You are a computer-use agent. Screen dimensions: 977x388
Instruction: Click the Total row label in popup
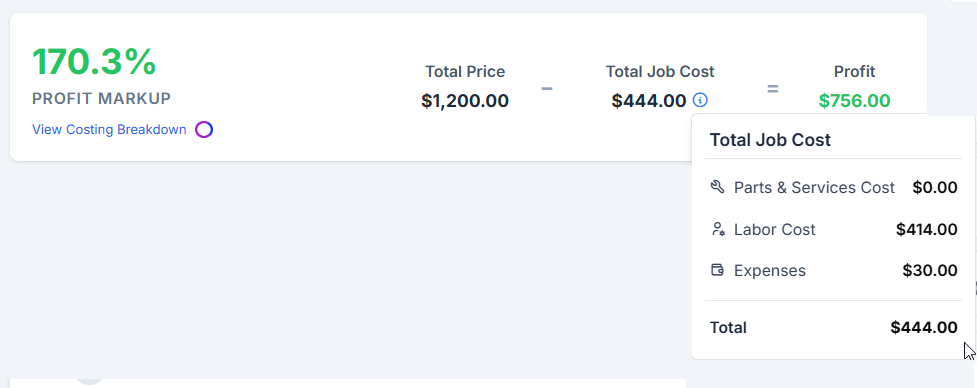(x=728, y=328)
